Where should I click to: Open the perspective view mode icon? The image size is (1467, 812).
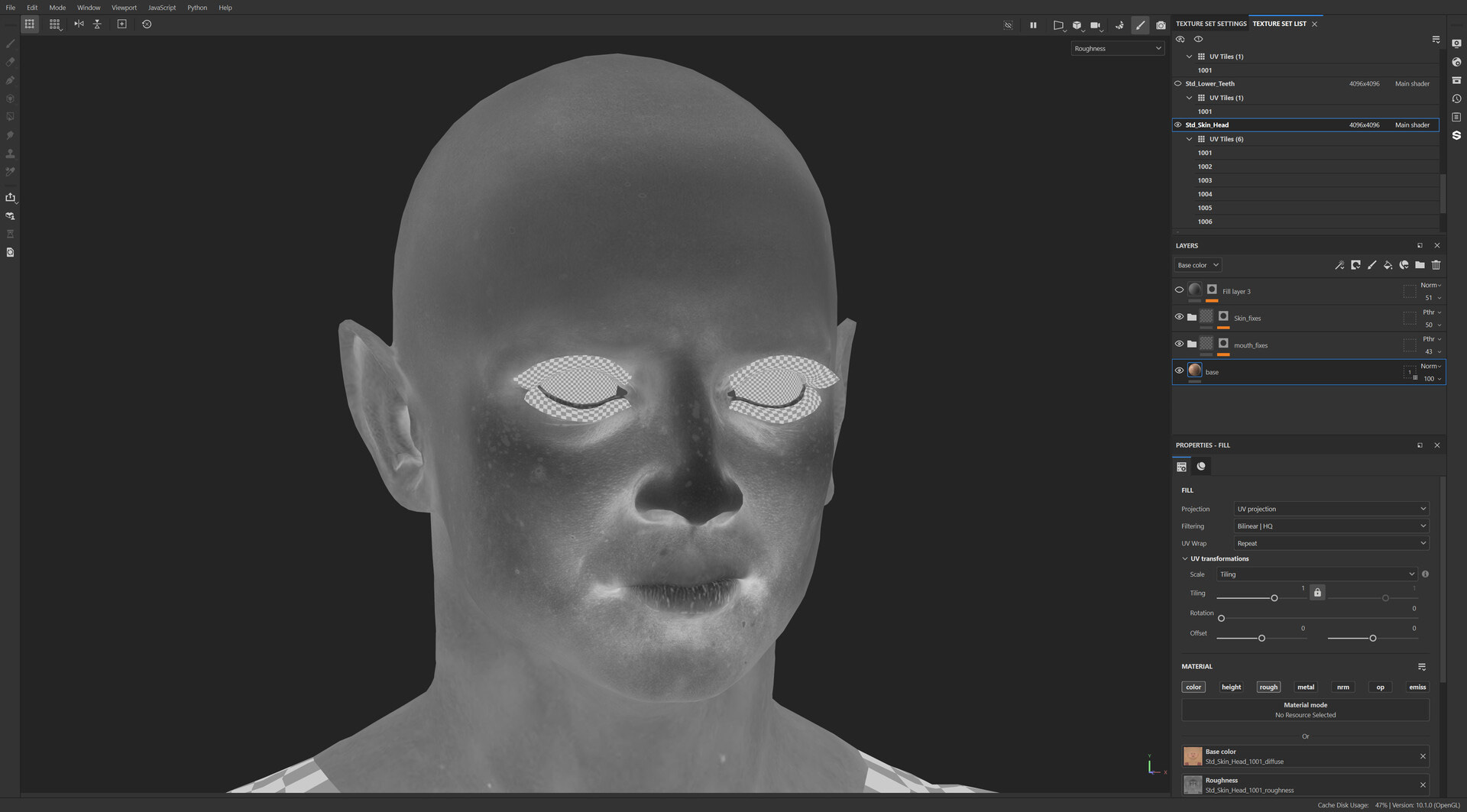click(x=1058, y=25)
